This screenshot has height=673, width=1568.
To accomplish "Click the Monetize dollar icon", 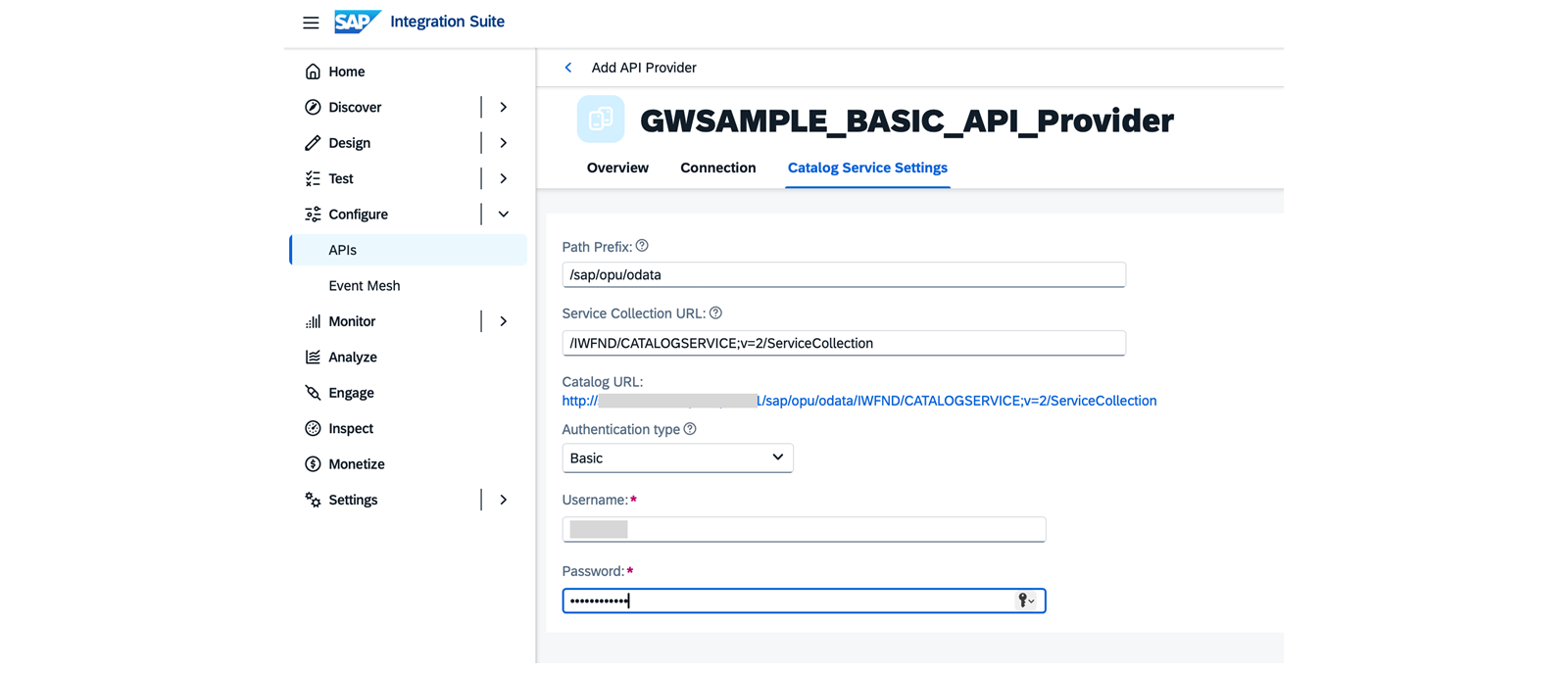I will click(x=313, y=464).
